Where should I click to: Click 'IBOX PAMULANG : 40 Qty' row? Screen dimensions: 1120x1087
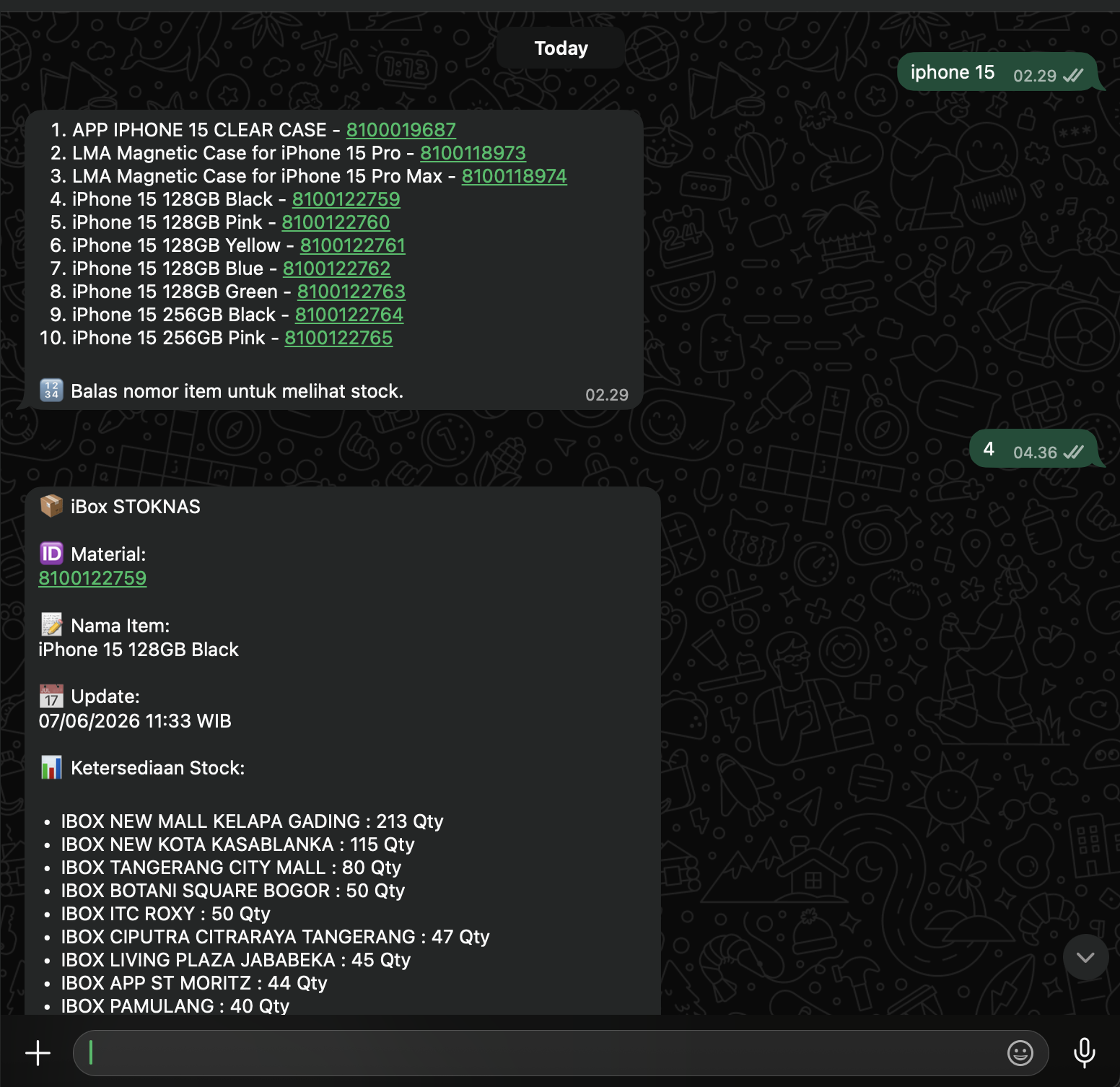click(x=175, y=1005)
